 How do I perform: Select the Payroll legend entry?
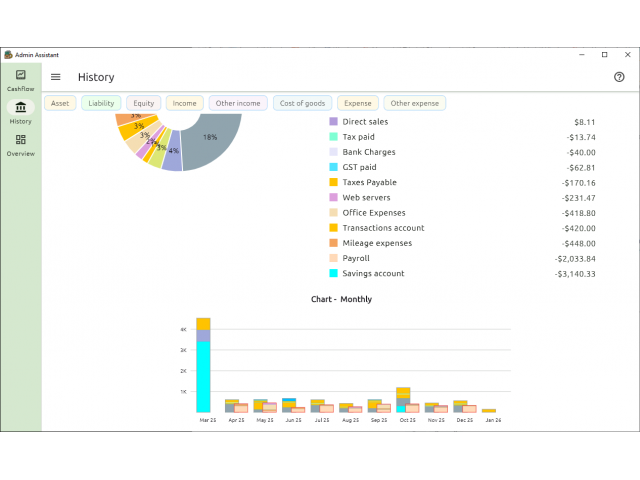coord(356,258)
